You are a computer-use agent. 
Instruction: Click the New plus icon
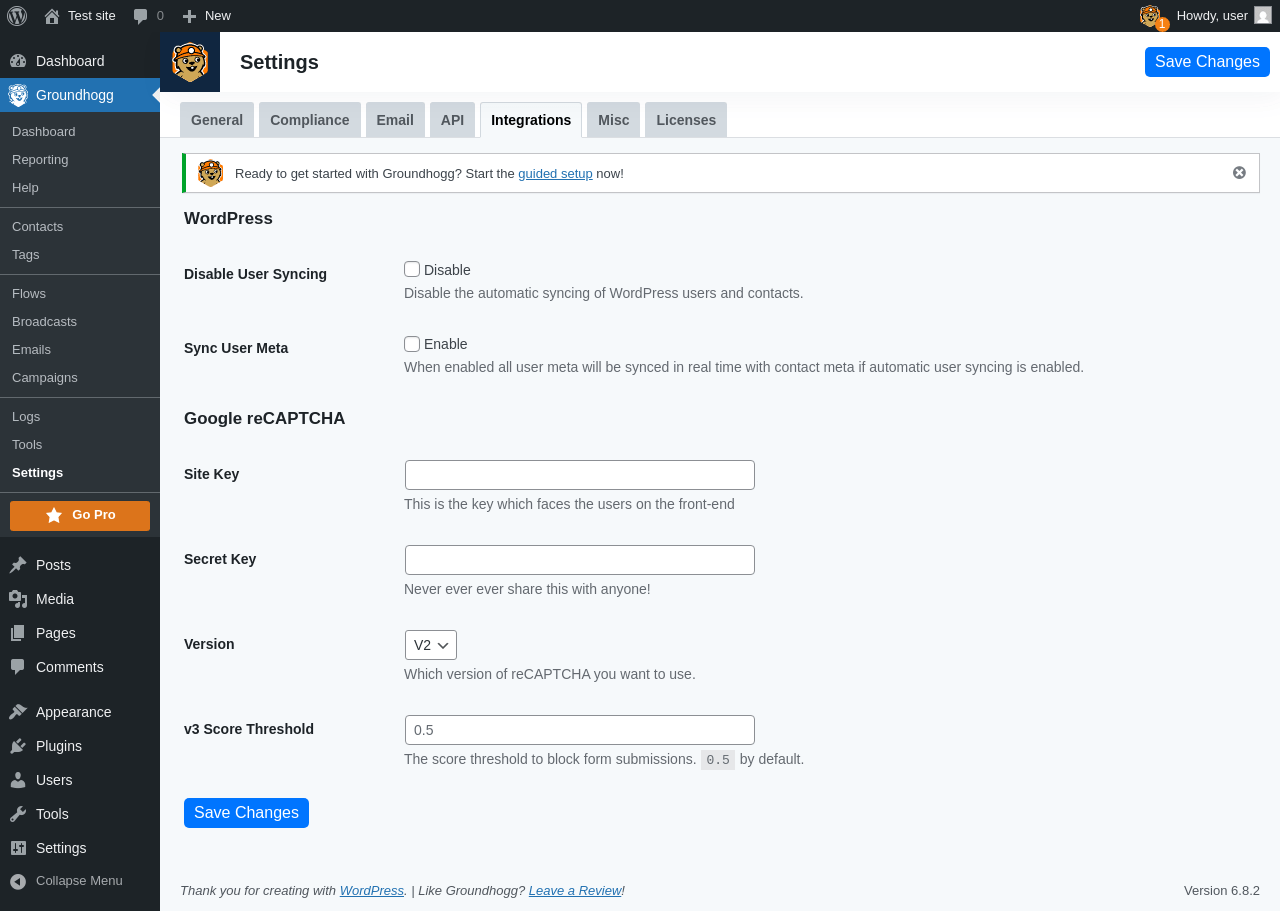coord(189,16)
